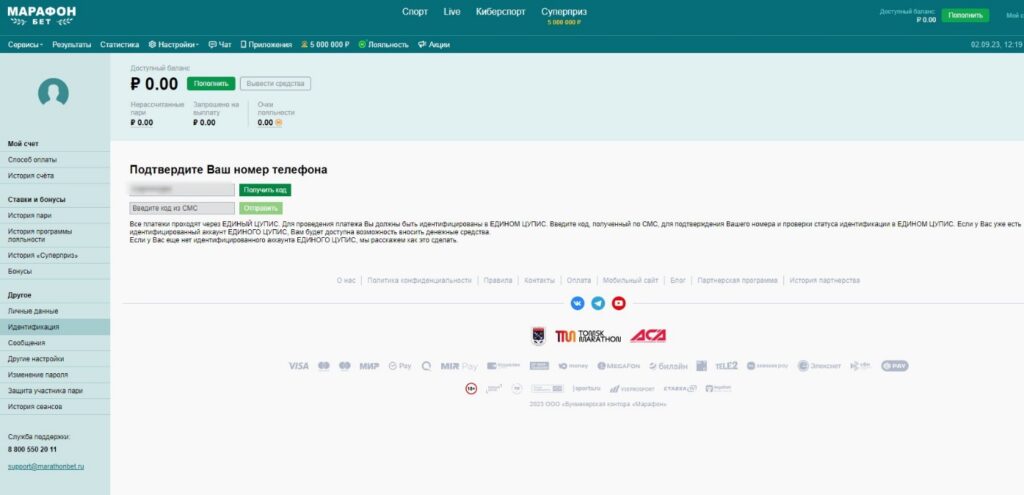Click the phone number input field
Screen dimensions: 1024x495
click(x=182, y=189)
